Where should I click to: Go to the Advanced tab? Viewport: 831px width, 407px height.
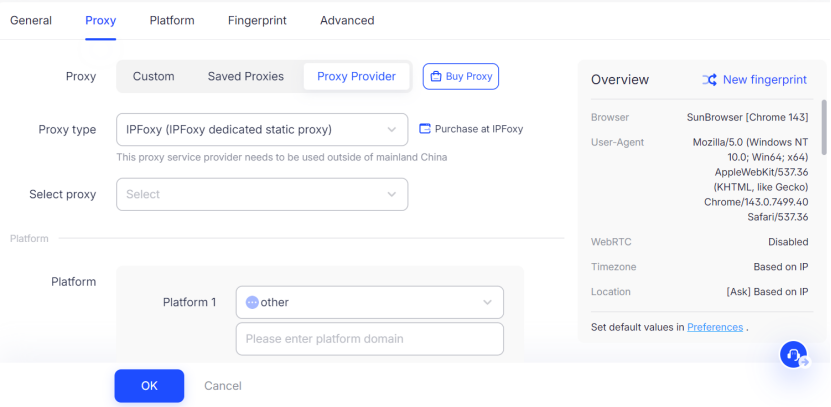pyautogui.click(x=347, y=20)
